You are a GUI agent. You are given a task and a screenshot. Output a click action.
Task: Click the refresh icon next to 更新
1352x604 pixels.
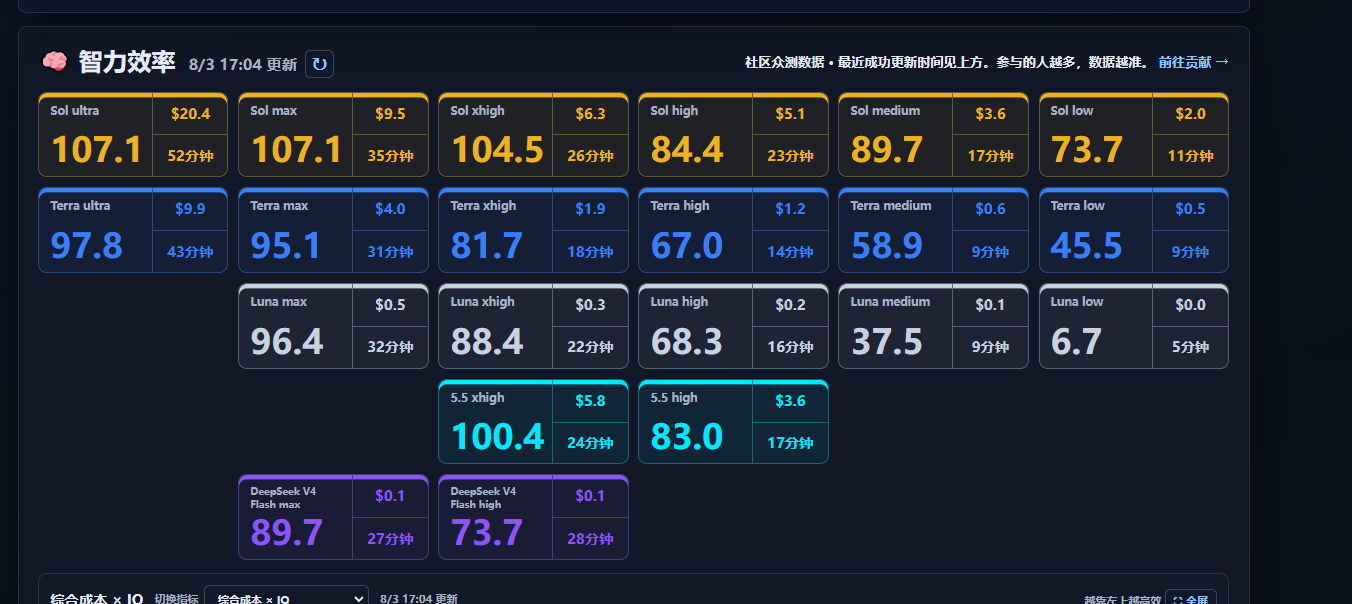pos(319,64)
